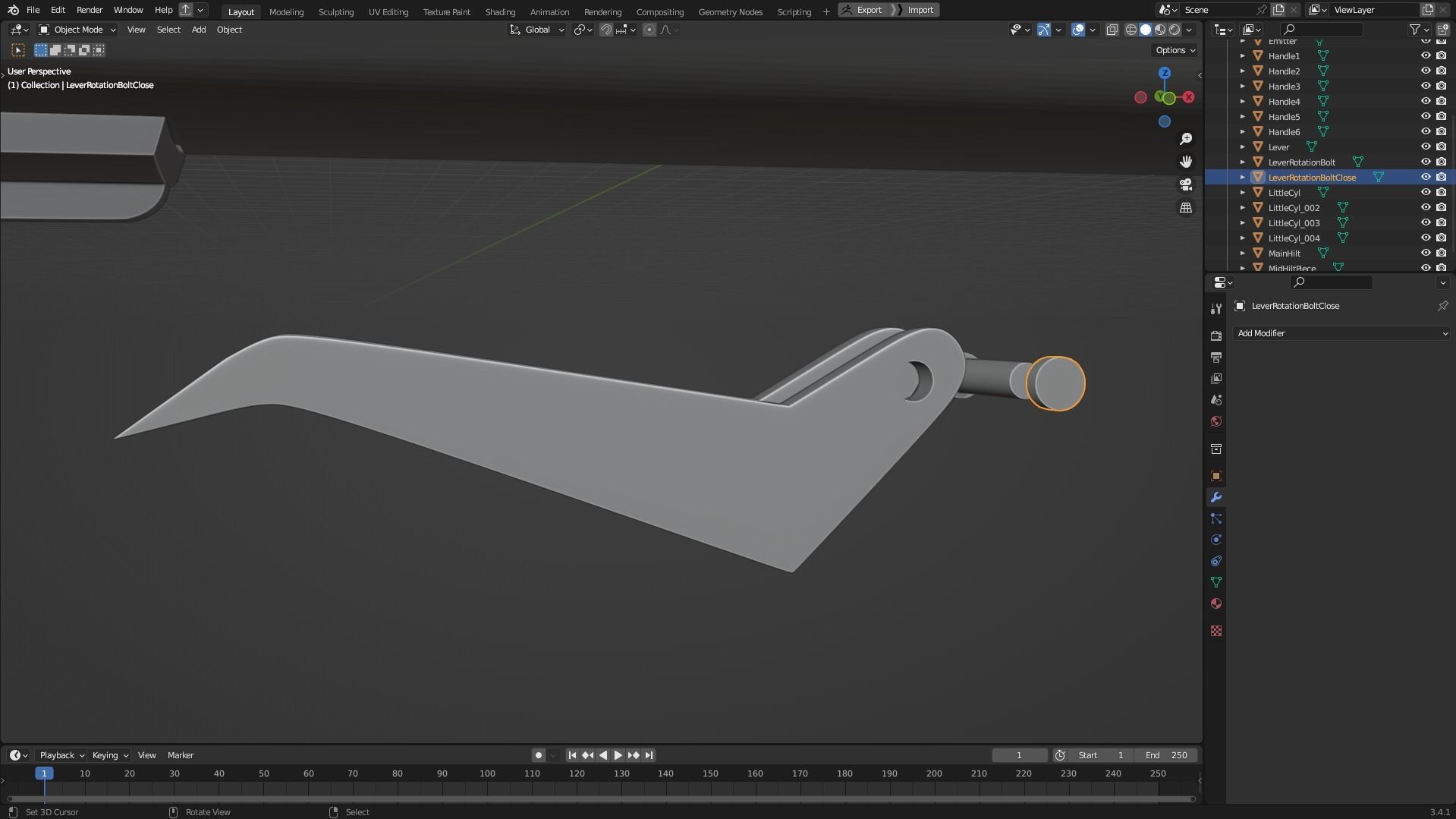Add a new workspace with plus button
This screenshot has height=819, width=1456.
tap(826, 11)
